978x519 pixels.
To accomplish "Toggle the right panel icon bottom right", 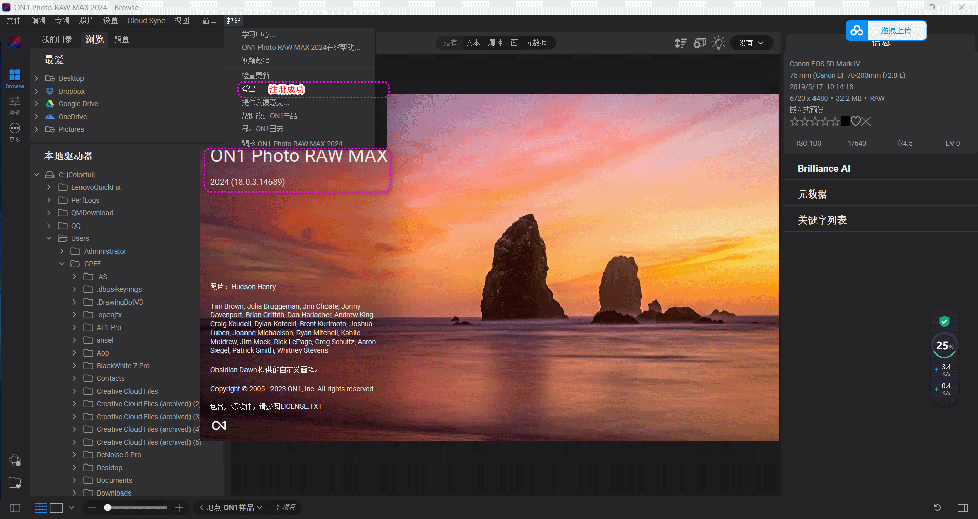I will click(x=963, y=508).
